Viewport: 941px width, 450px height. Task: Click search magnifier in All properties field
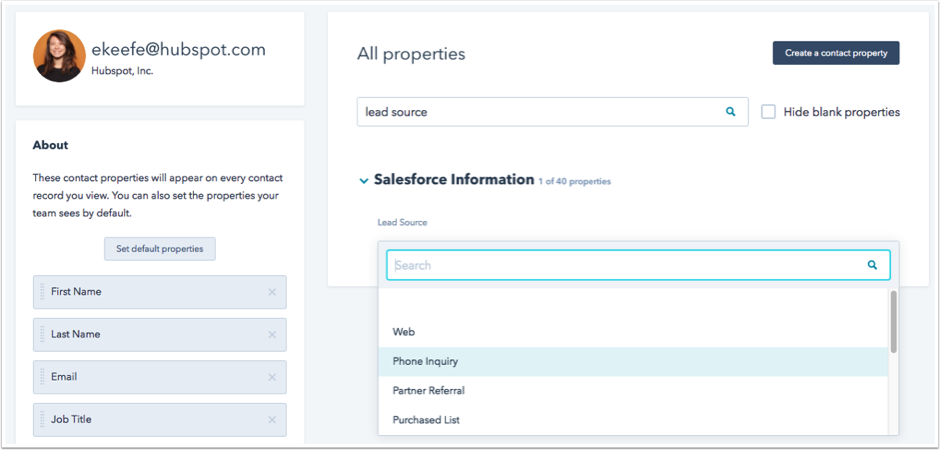click(x=730, y=112)
